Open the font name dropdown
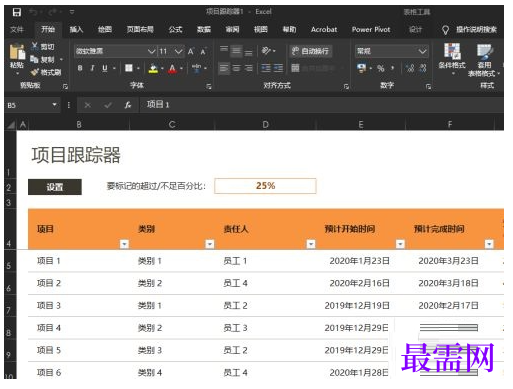The height and width of the screenshot is (389, 513). [151, 51]
